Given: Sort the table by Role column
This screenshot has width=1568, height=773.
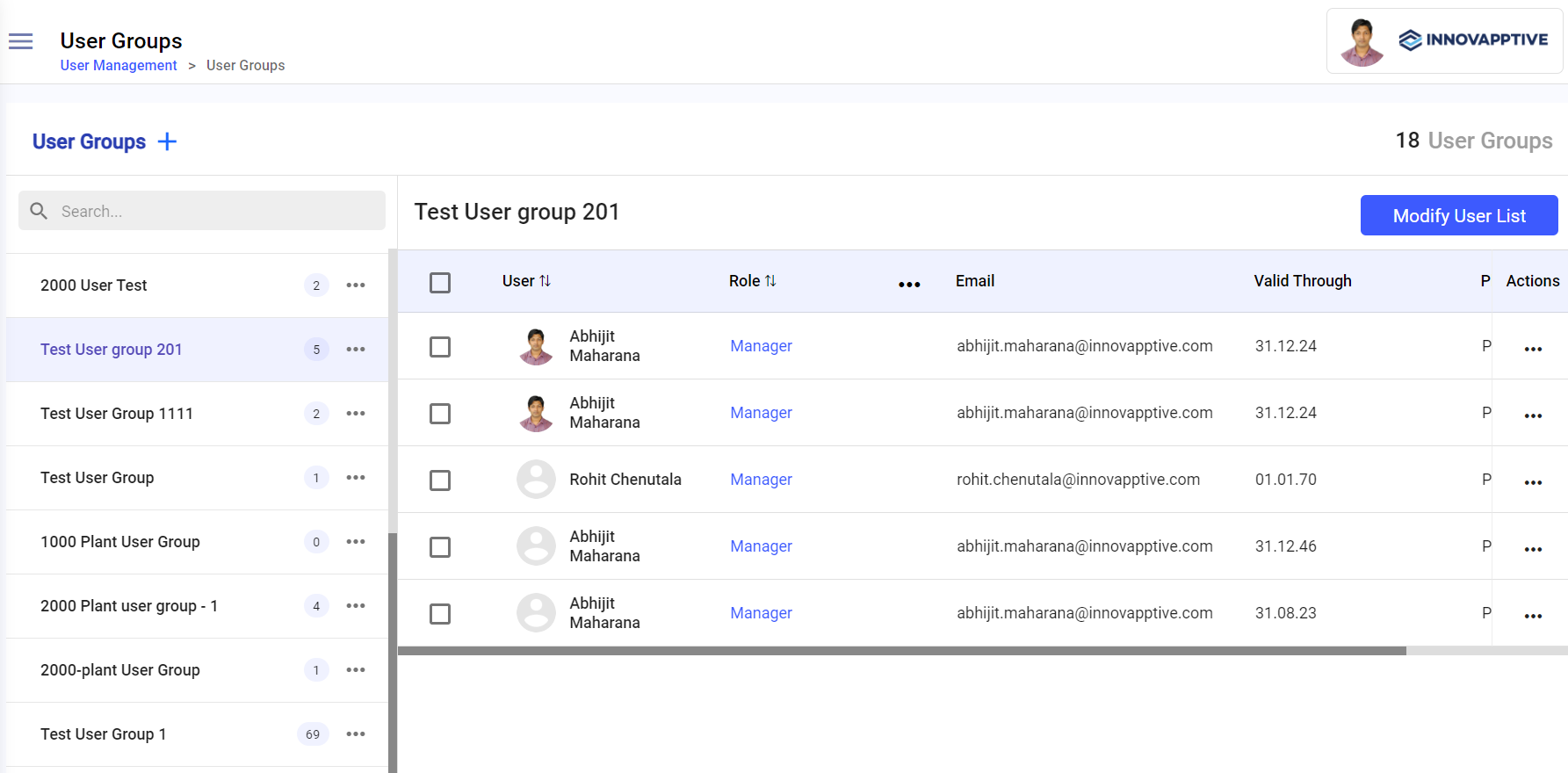Looking at the screenshot, I should click(x=770, y=281).
